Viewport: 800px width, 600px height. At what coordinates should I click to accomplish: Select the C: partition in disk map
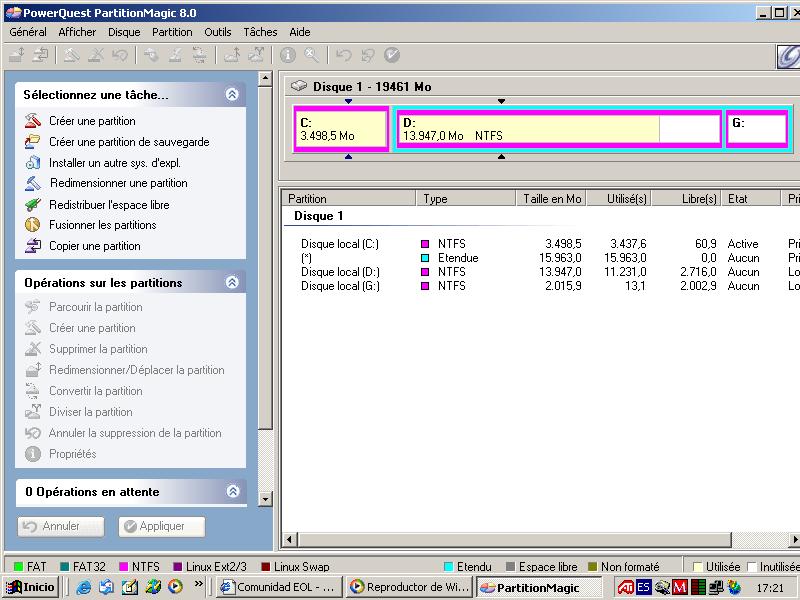point(341,129)
